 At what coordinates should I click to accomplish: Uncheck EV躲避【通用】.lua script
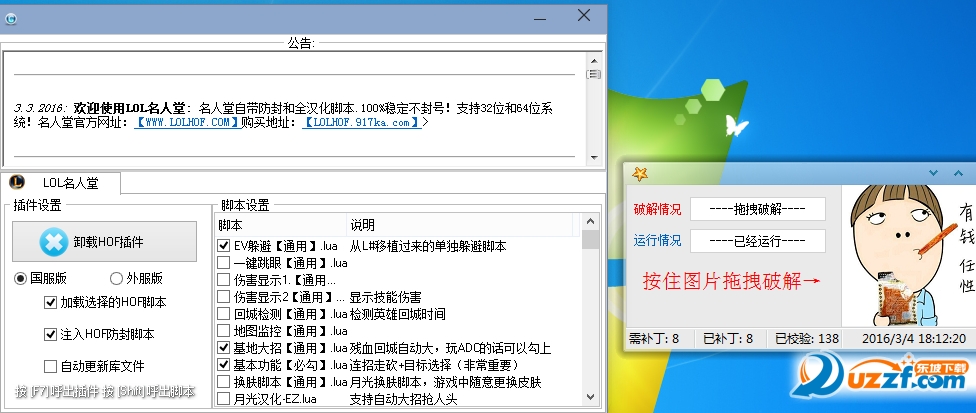point(223,246)
